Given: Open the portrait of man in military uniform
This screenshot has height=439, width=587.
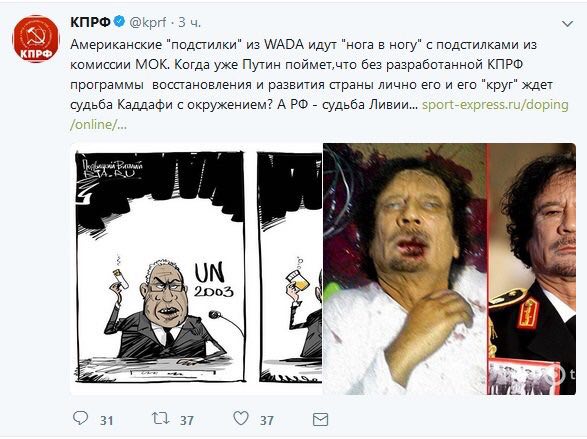Looking at the screenshot, I should (x=532, y=269).
